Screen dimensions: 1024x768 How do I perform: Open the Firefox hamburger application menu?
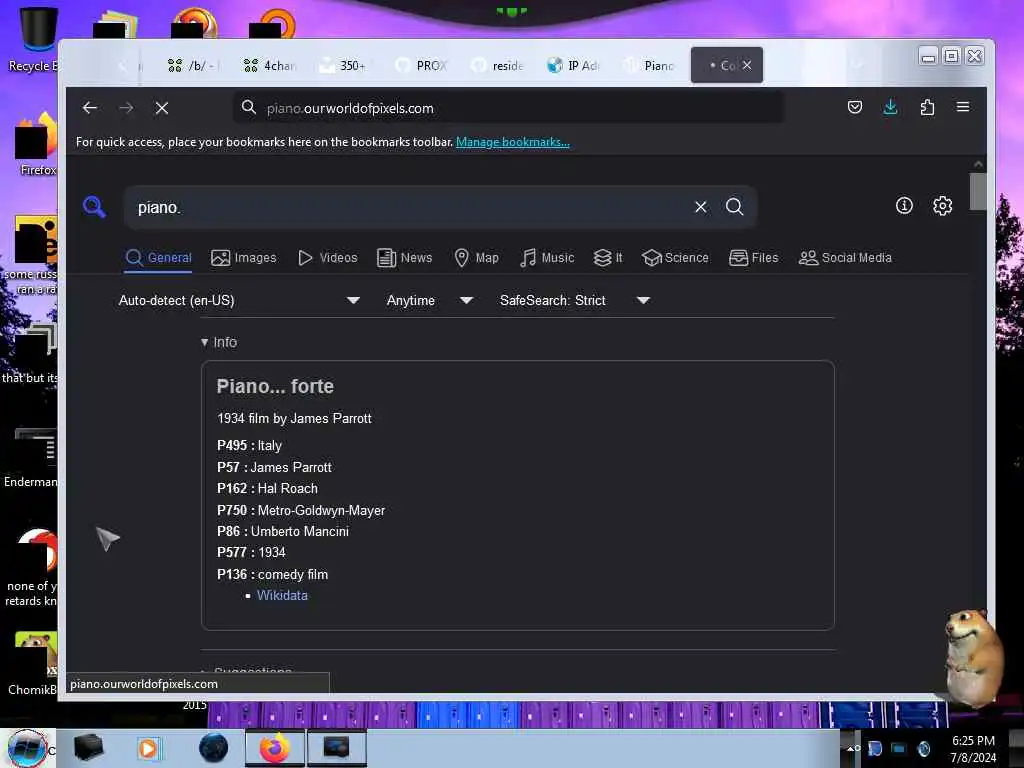tap(963, 107)
